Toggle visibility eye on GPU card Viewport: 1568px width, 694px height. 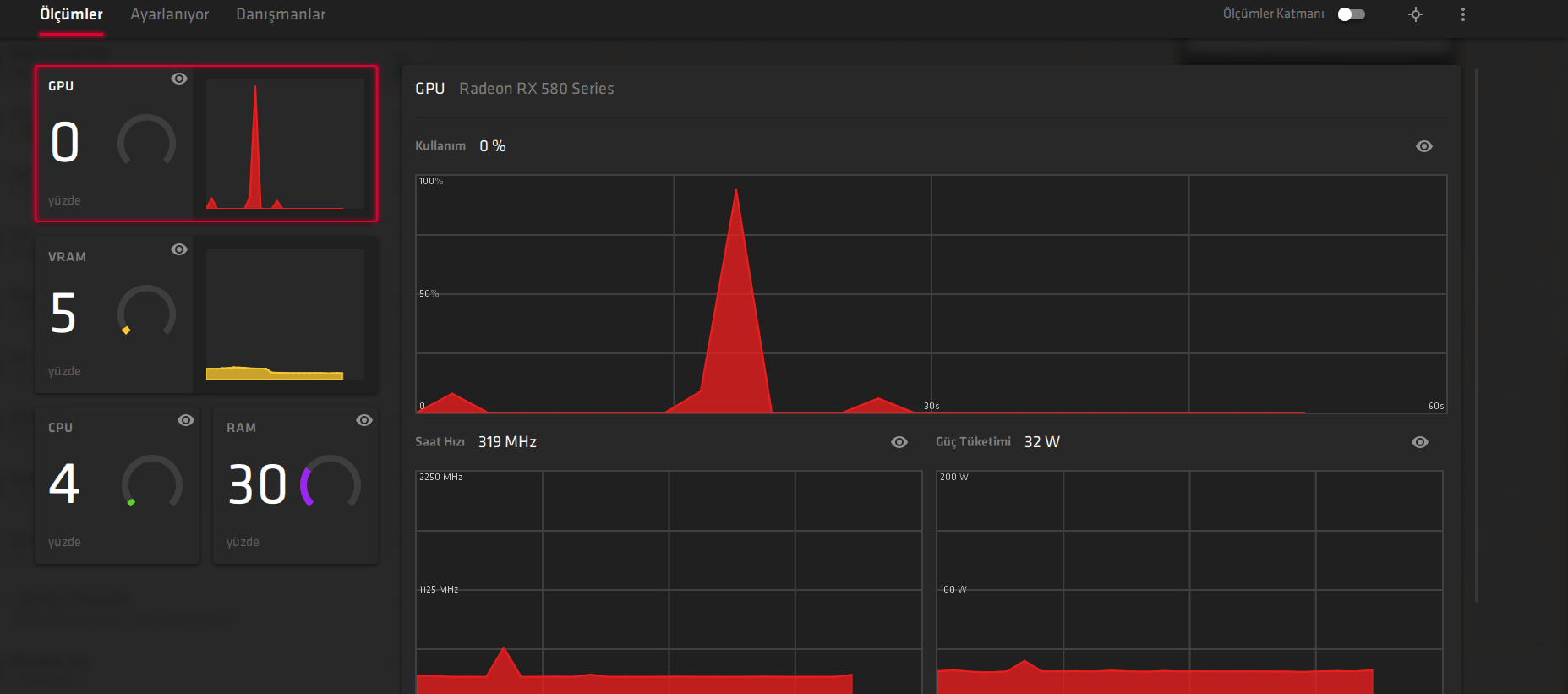point(179,79)
